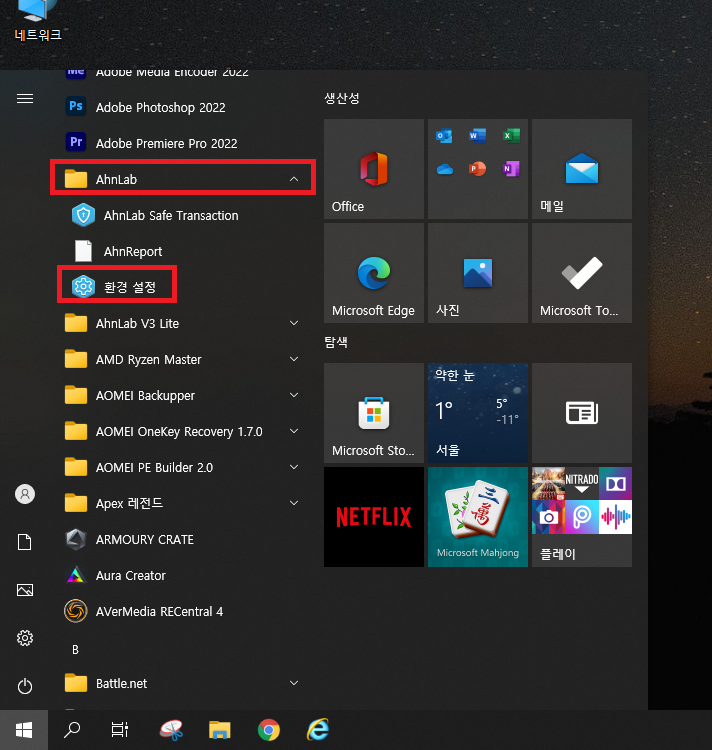
Task: Open Microsoft Mahjong tile
Action: tap(478, 517)
